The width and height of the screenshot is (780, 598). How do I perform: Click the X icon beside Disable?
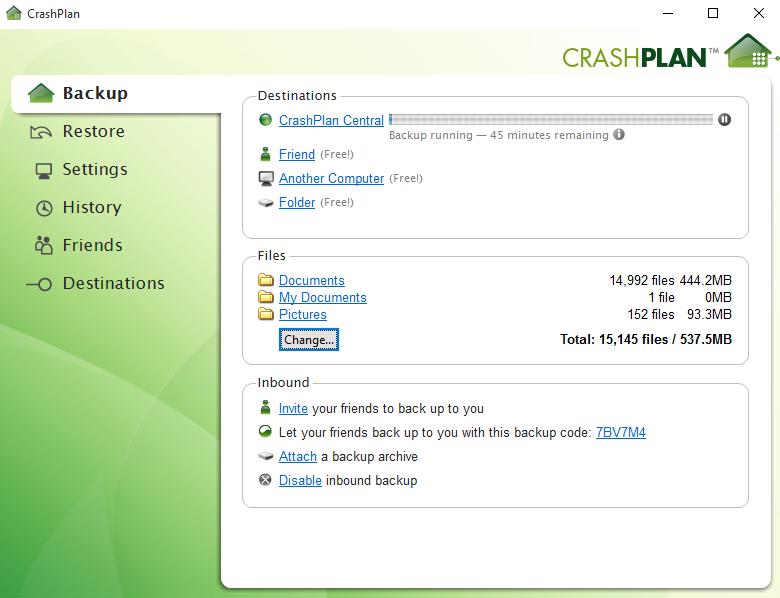click(x=266, y=480)
